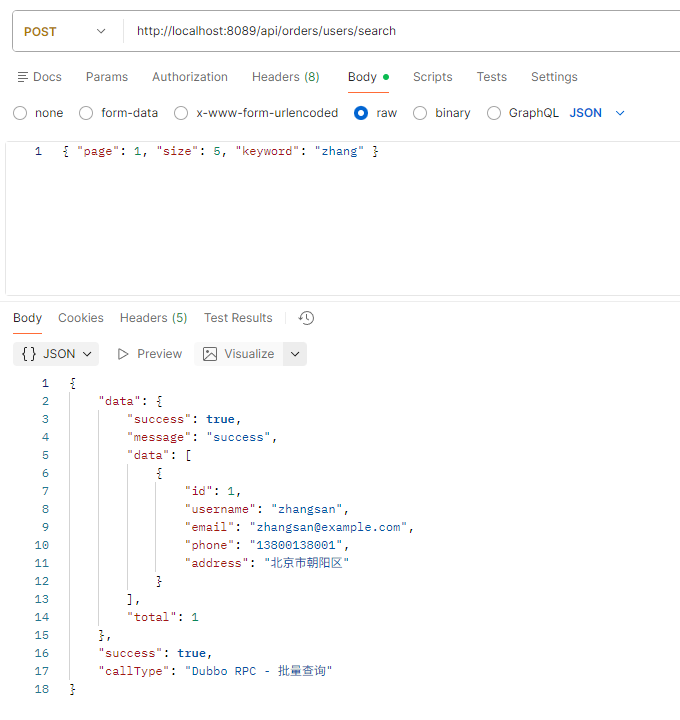Viewport: 680px width, 720px height.
Task: Open the request Headers (8) tab
Action: [x=285, y=77]
